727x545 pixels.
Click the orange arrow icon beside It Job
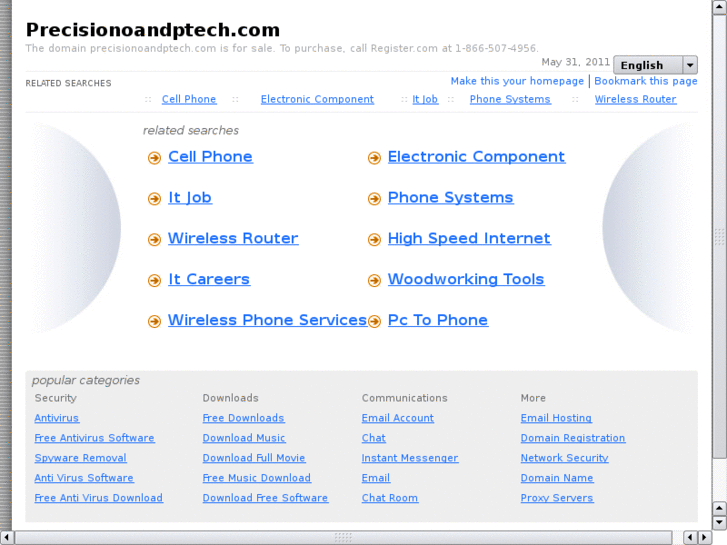point(154,199)
